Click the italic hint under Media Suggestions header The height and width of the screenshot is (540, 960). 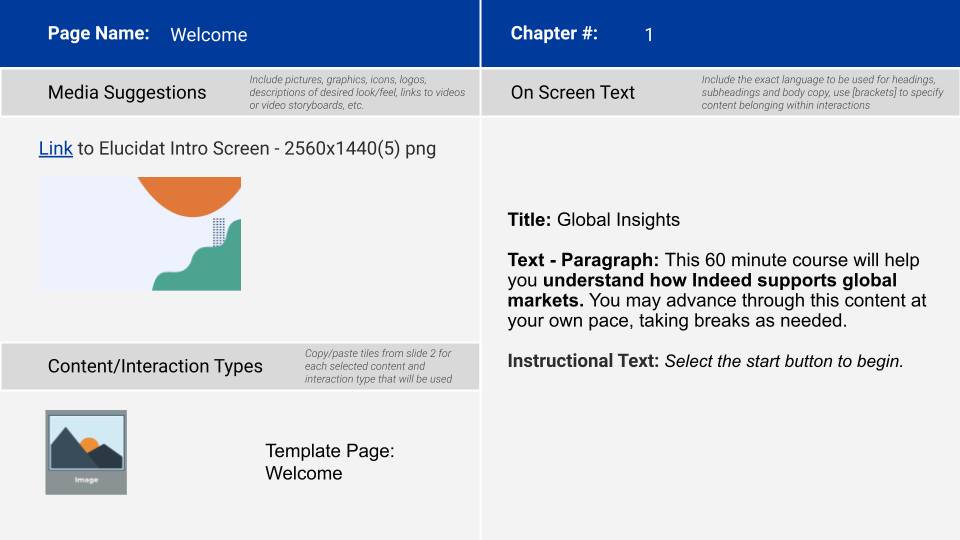pyautogui.click(x=357, y=92)
